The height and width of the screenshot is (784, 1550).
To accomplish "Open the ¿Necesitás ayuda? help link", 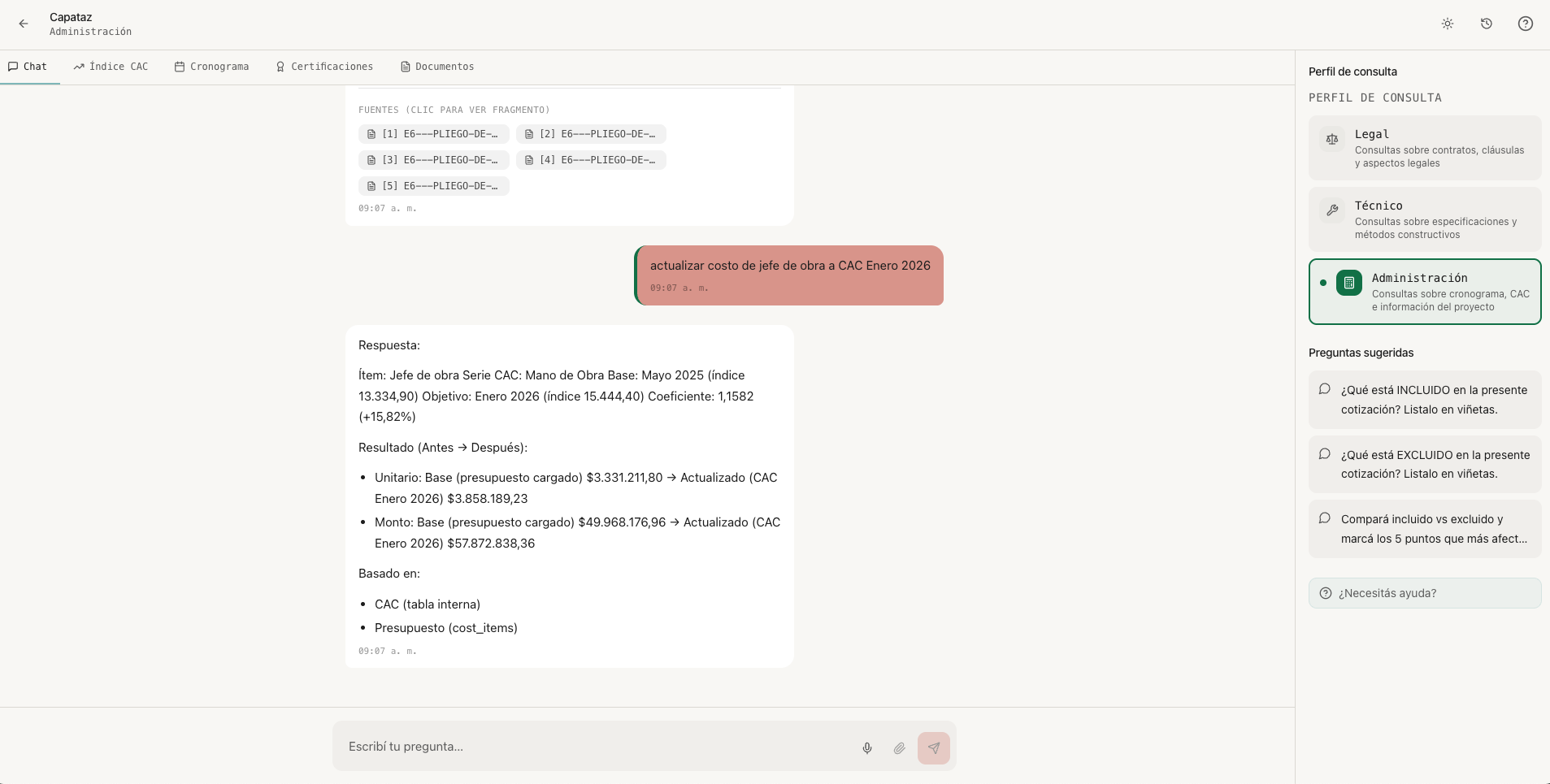I will tap(1424, 593).
